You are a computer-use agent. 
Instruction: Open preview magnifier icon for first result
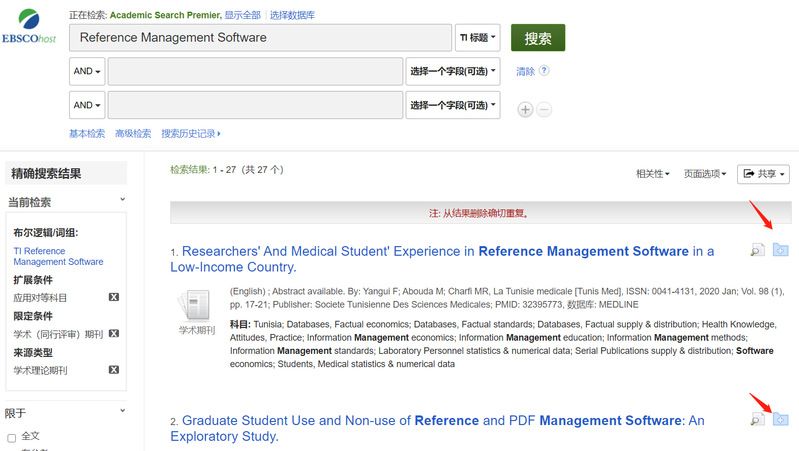(x=757, y=250)
